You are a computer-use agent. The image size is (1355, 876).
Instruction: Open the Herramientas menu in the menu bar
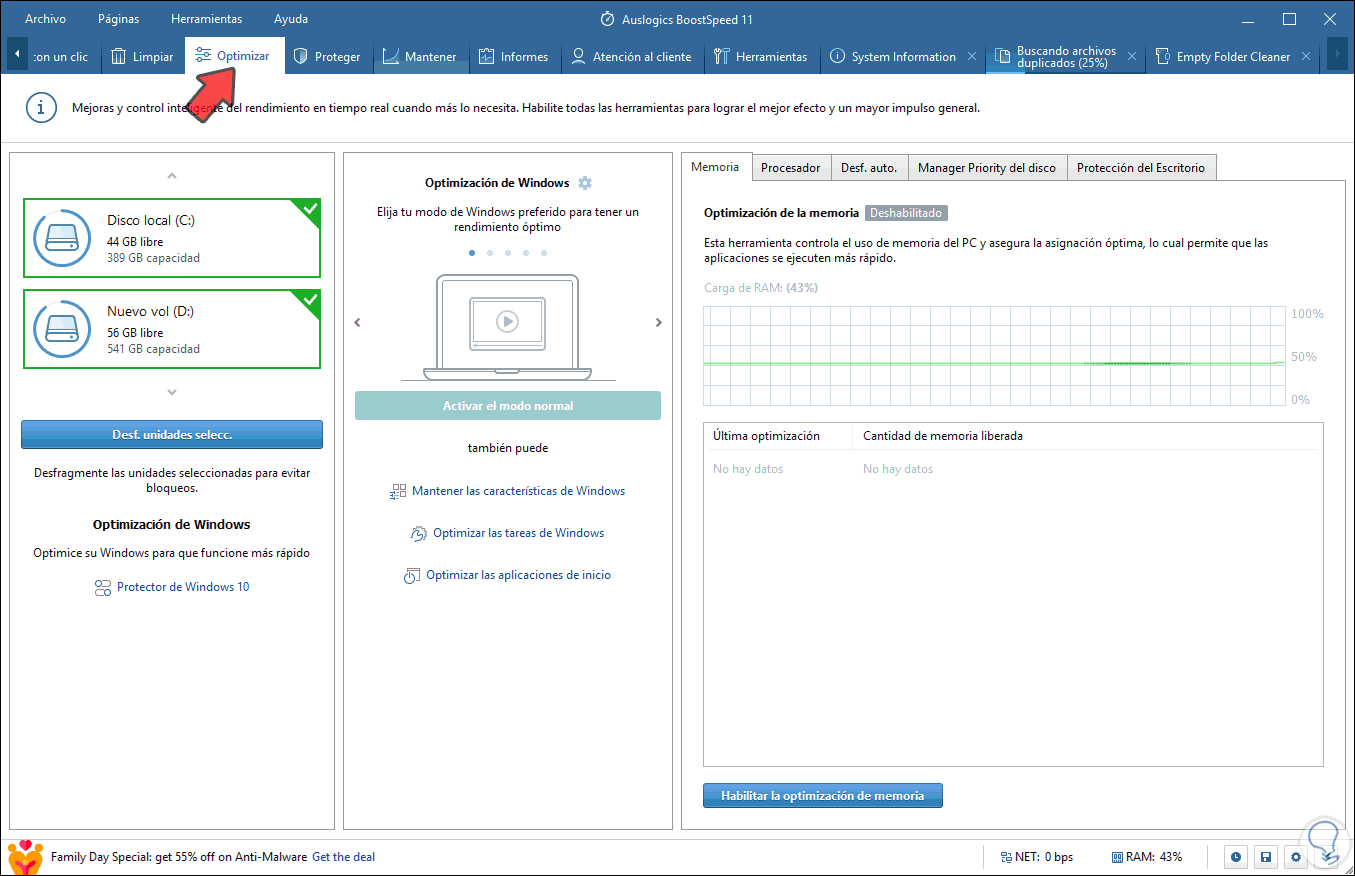(206, 19)
